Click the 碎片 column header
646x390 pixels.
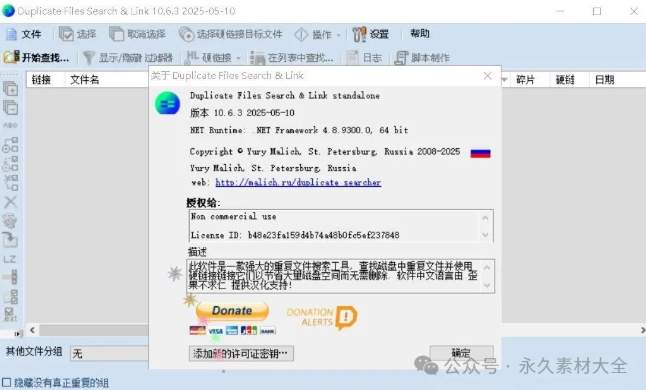[525, 79]
